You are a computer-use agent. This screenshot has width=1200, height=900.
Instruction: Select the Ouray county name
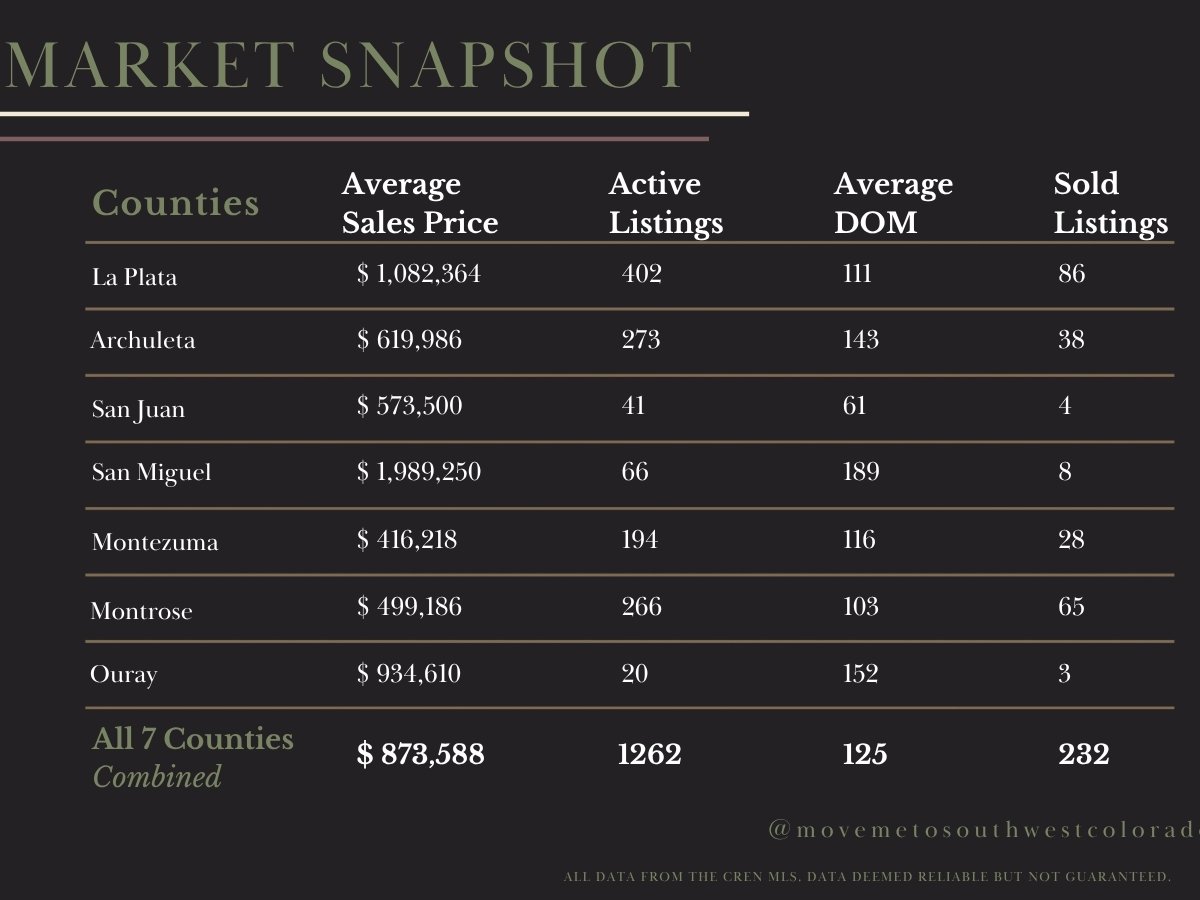click(124, 675)
